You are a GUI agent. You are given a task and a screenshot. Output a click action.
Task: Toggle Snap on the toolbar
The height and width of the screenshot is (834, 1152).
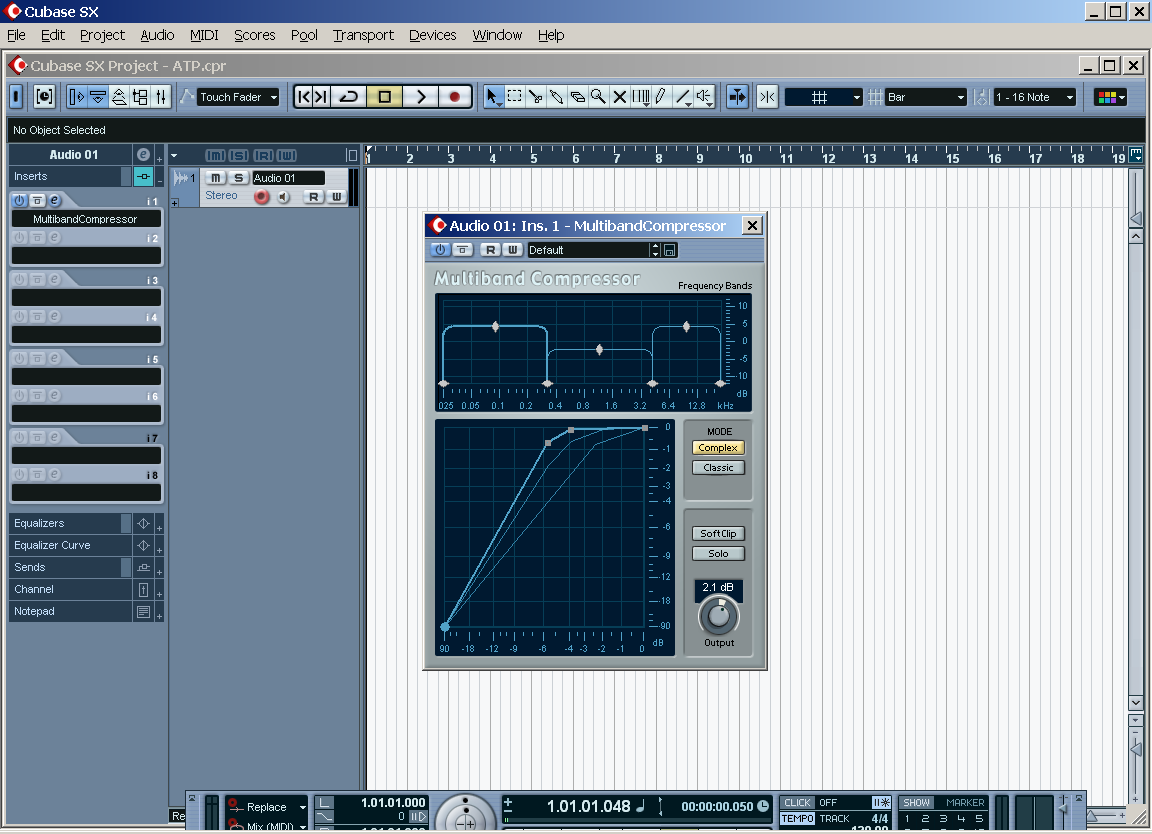coord(768,97)
